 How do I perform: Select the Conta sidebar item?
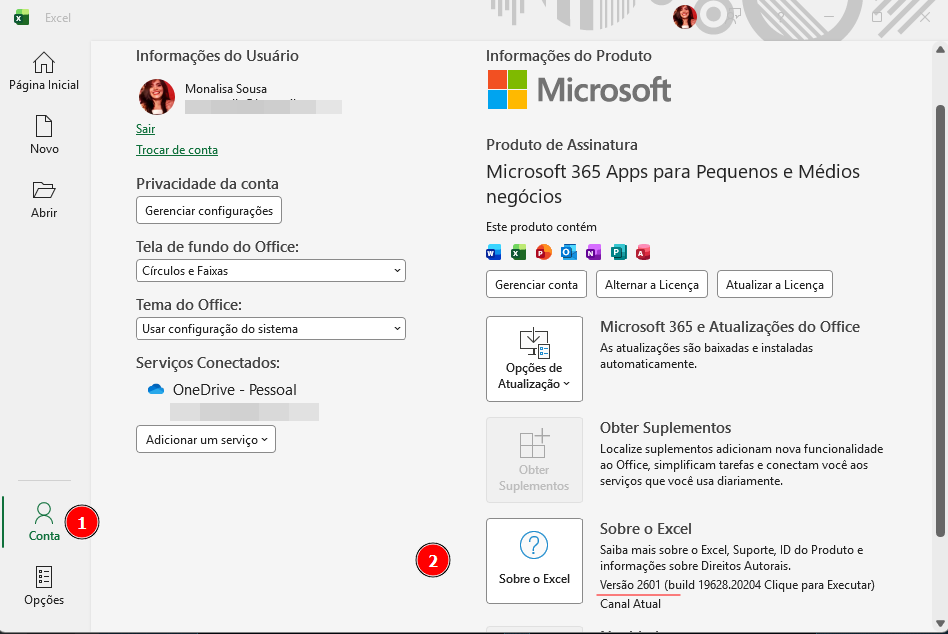point(44,522)
